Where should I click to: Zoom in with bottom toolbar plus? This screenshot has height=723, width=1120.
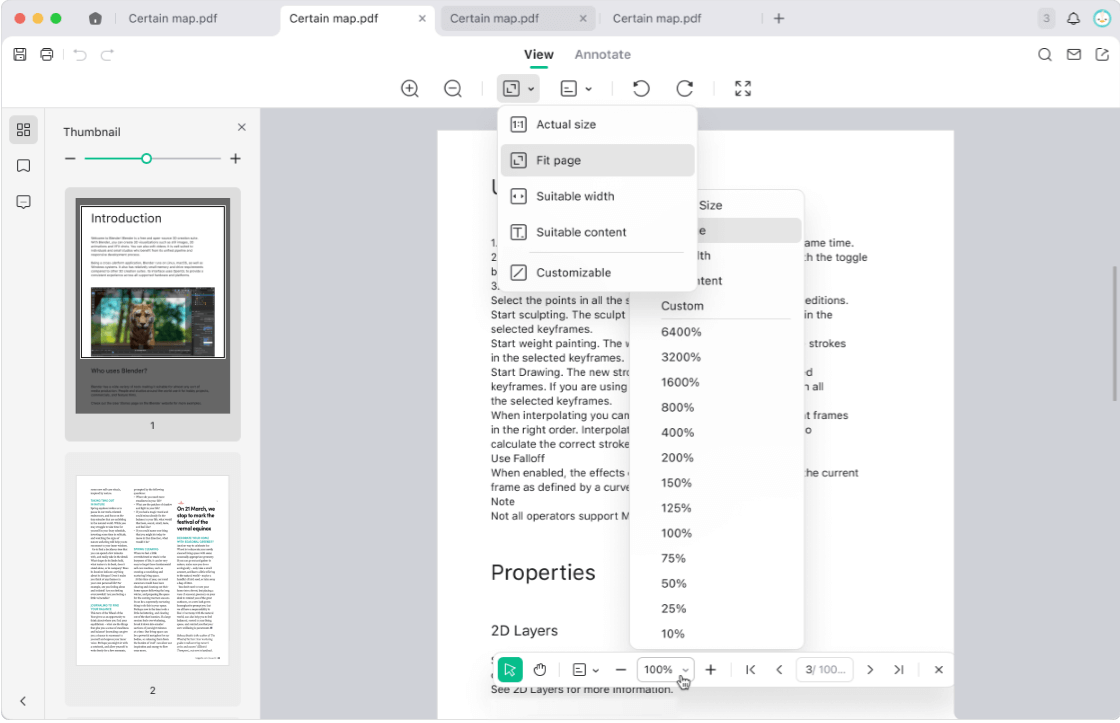point(711,669)
